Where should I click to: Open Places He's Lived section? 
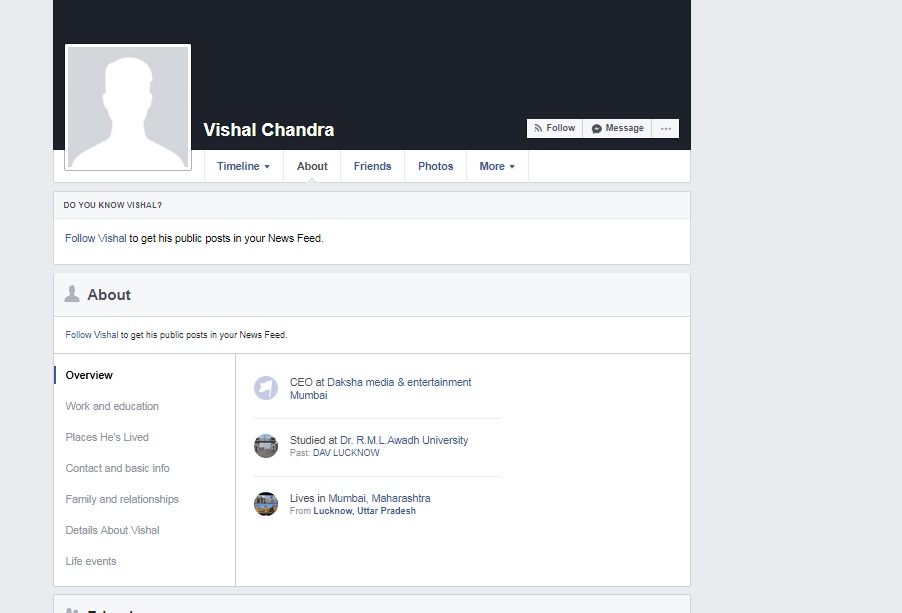coord(107,437)
